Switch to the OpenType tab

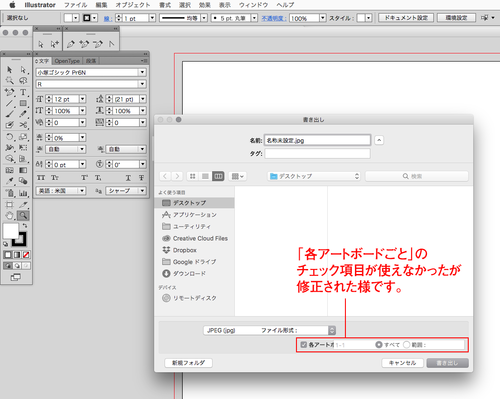67,61
